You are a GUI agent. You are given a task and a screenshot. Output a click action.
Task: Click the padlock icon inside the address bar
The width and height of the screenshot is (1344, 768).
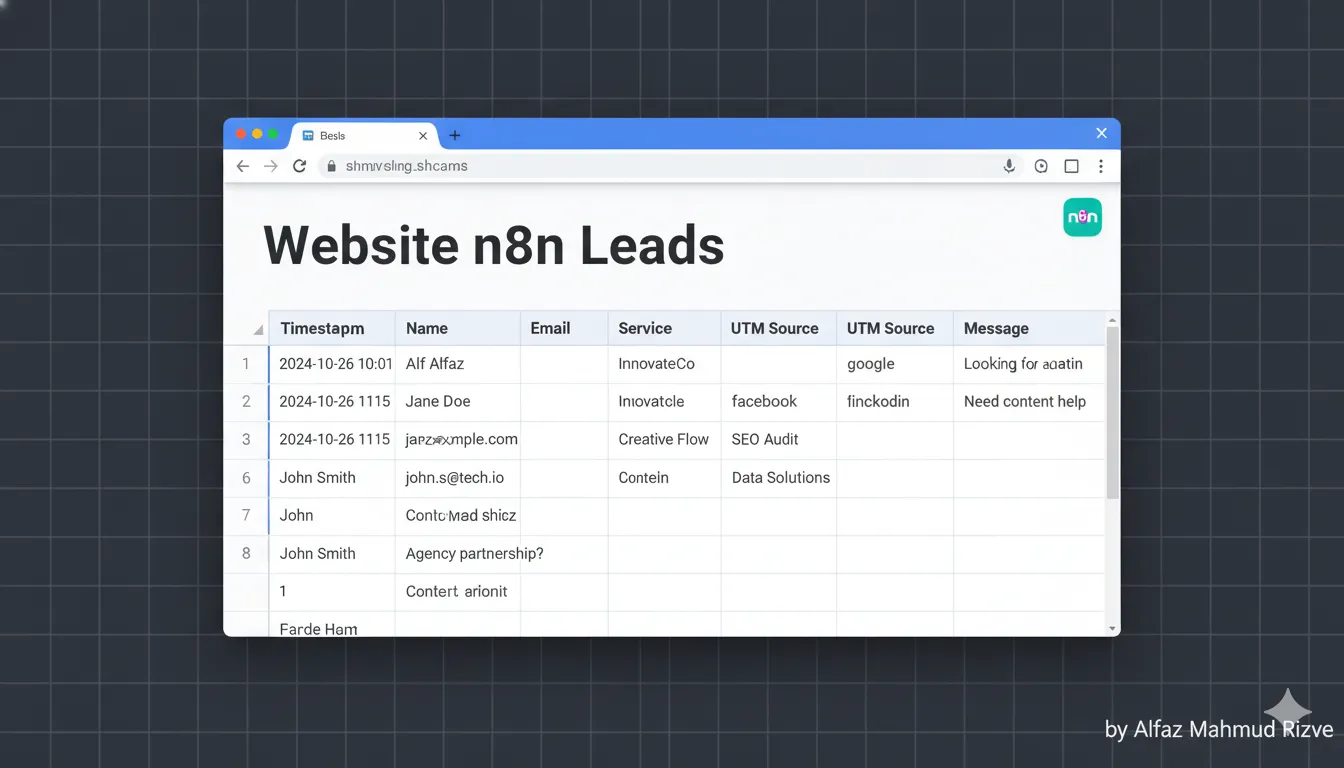point(331,166)
